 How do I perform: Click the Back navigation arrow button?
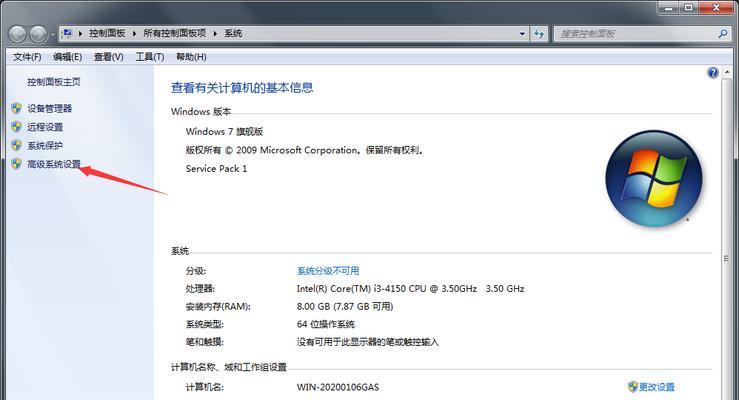(17, 34)
